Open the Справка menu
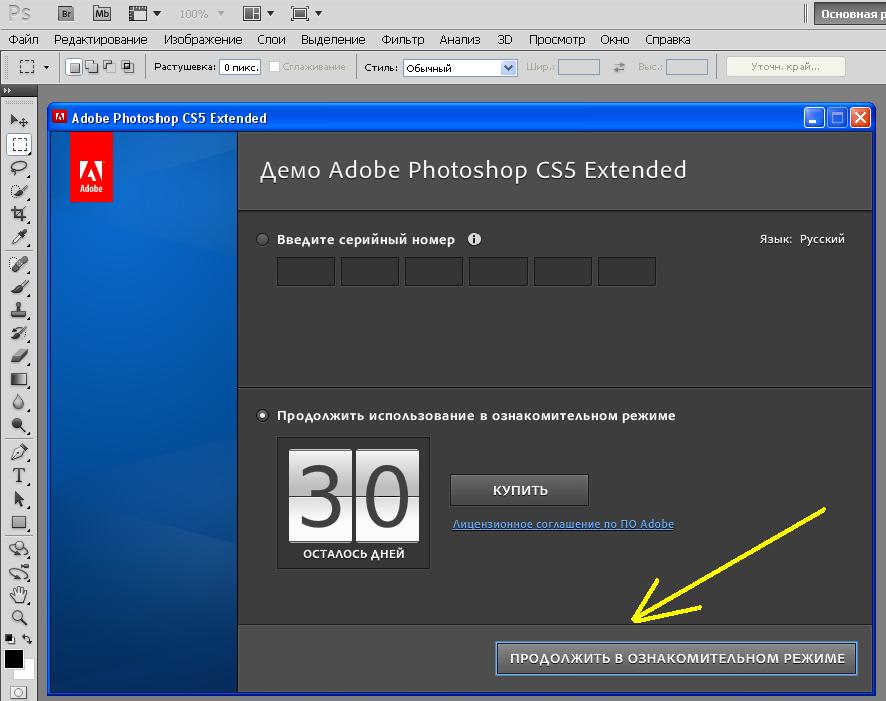 (x=668, y=40)
